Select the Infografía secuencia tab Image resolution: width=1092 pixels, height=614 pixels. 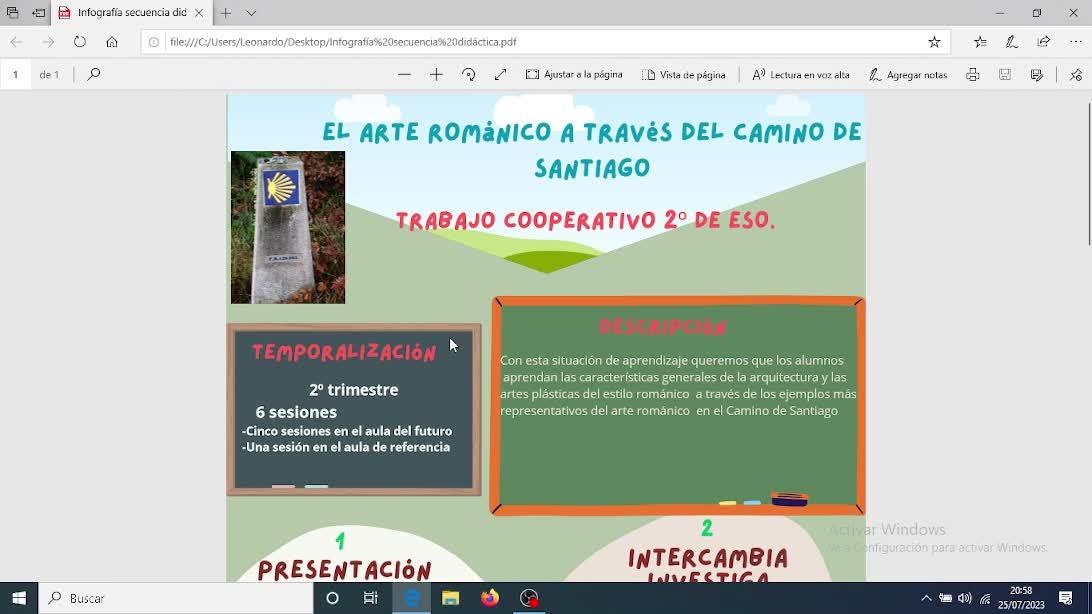(x=130, y=13)
